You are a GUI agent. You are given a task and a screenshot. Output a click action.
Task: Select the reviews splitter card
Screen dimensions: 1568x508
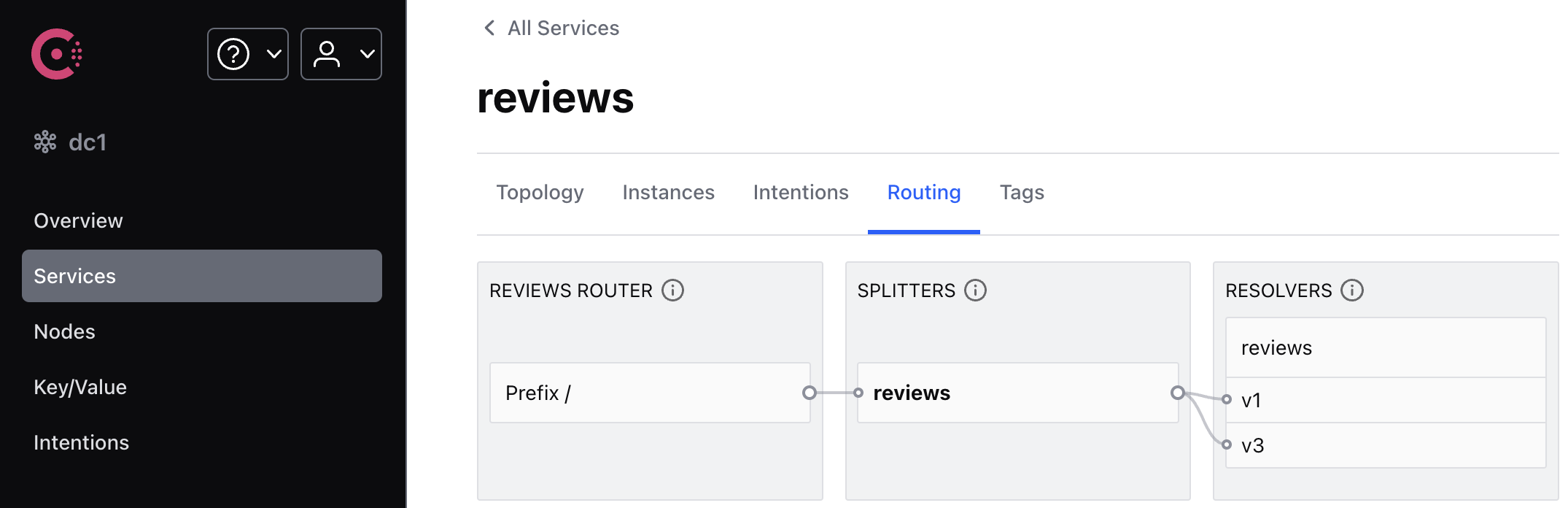coord(1017,393)
